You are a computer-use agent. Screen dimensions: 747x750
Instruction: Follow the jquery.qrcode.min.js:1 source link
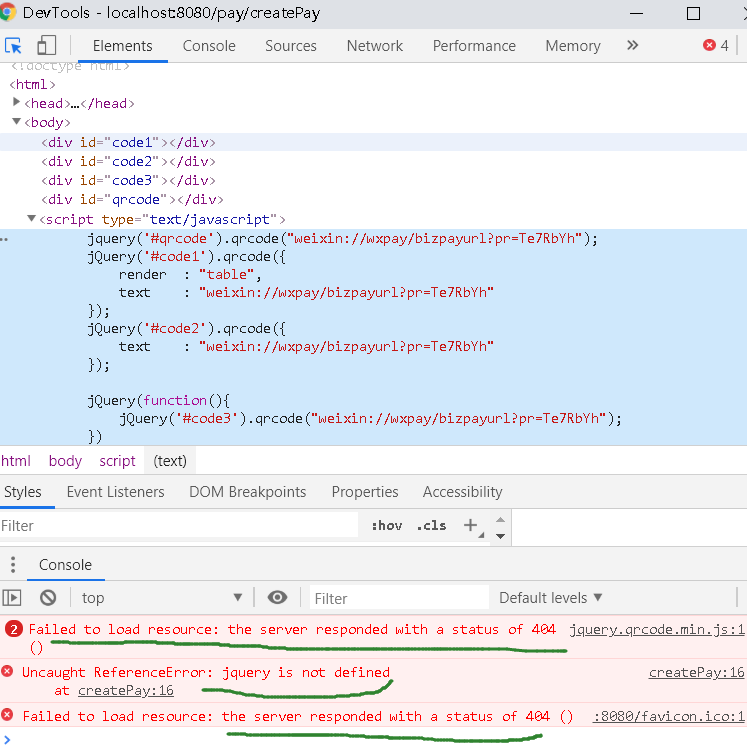(657, 629)
